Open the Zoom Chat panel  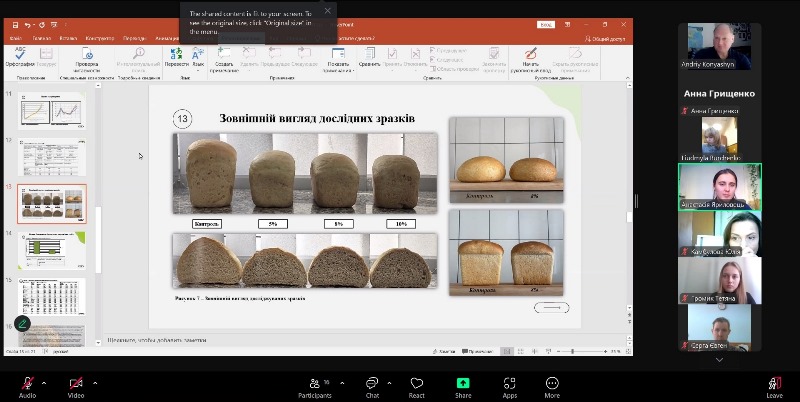tap(372, 384)
